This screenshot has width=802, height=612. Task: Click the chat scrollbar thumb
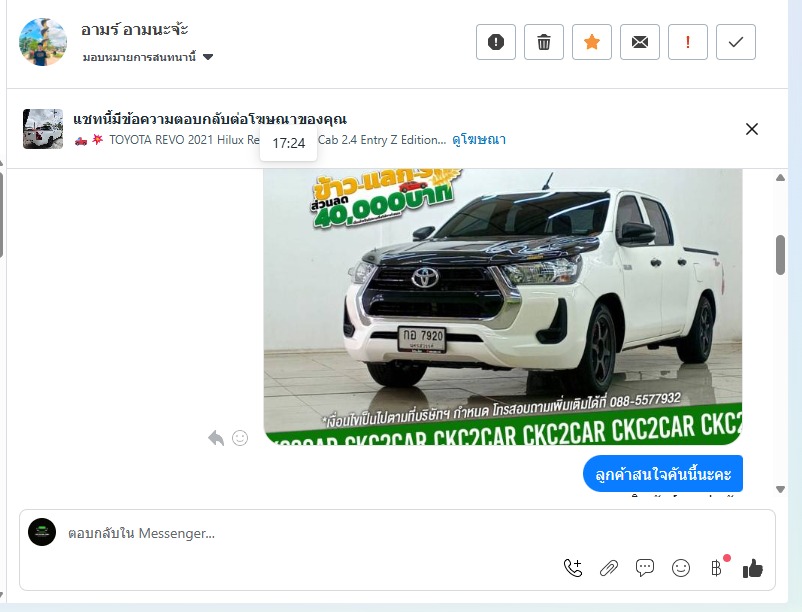point(780,255)
